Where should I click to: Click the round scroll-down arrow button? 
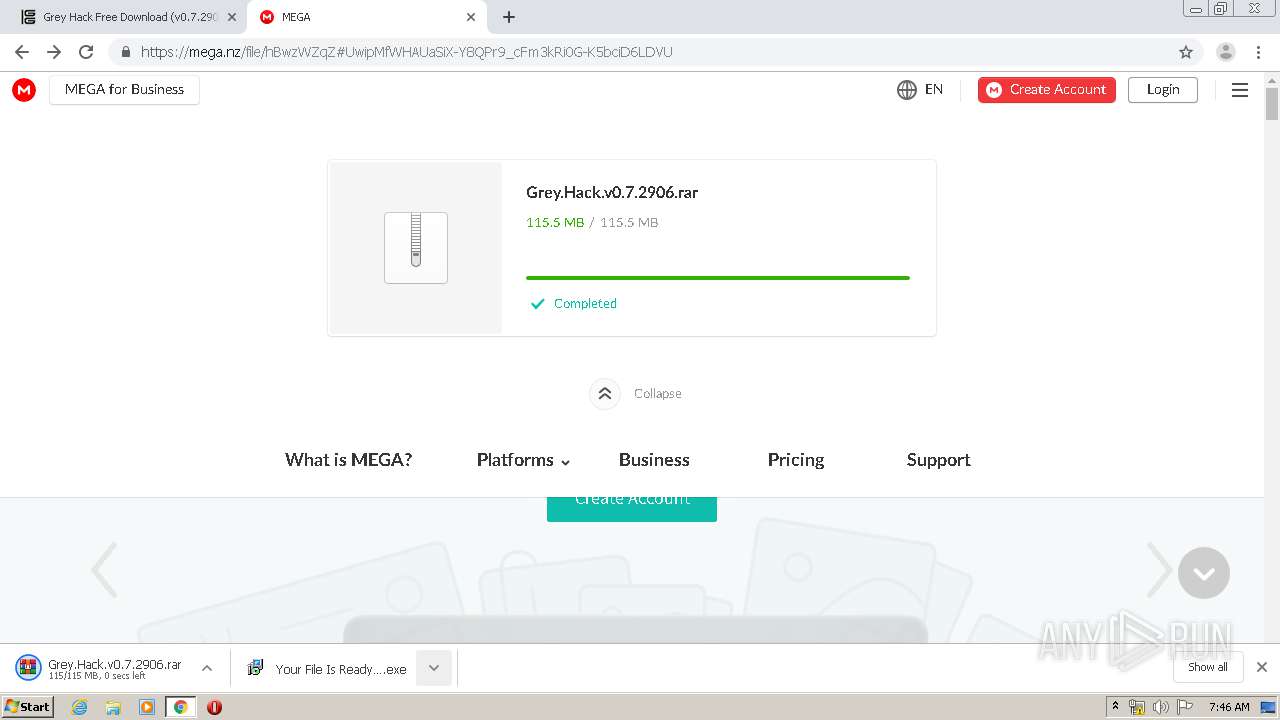coord(1204,573)
